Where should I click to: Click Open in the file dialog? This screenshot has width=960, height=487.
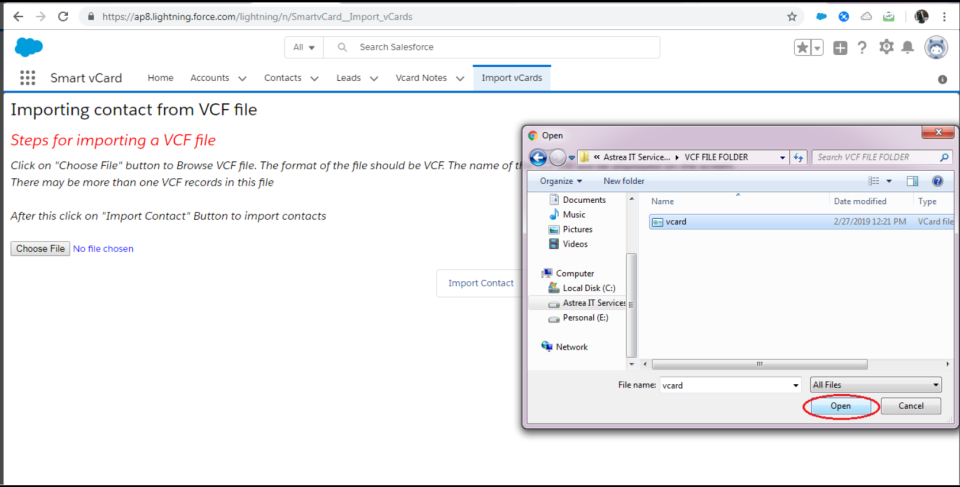pos(841,406)
